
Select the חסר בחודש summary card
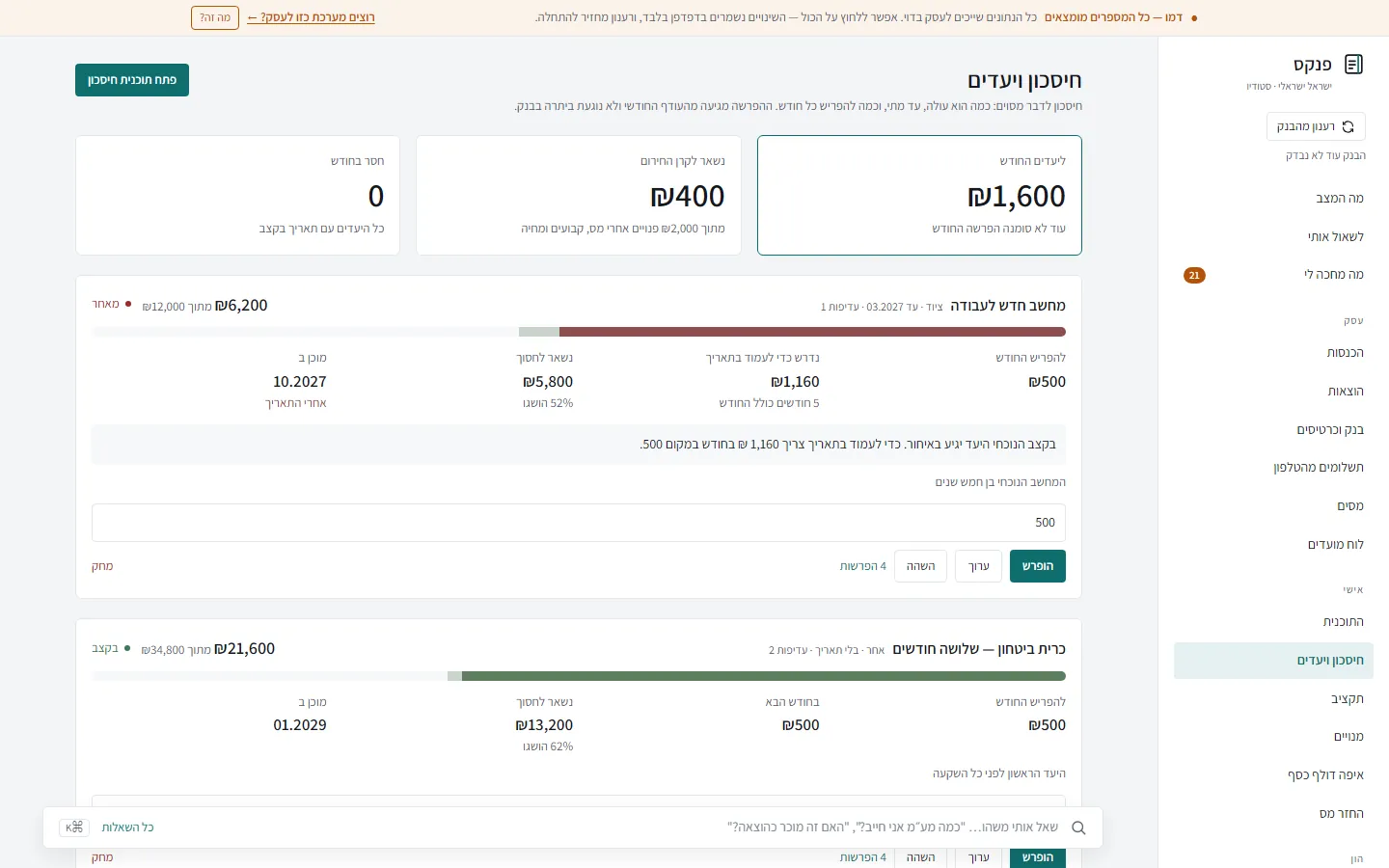pos(237,195)
